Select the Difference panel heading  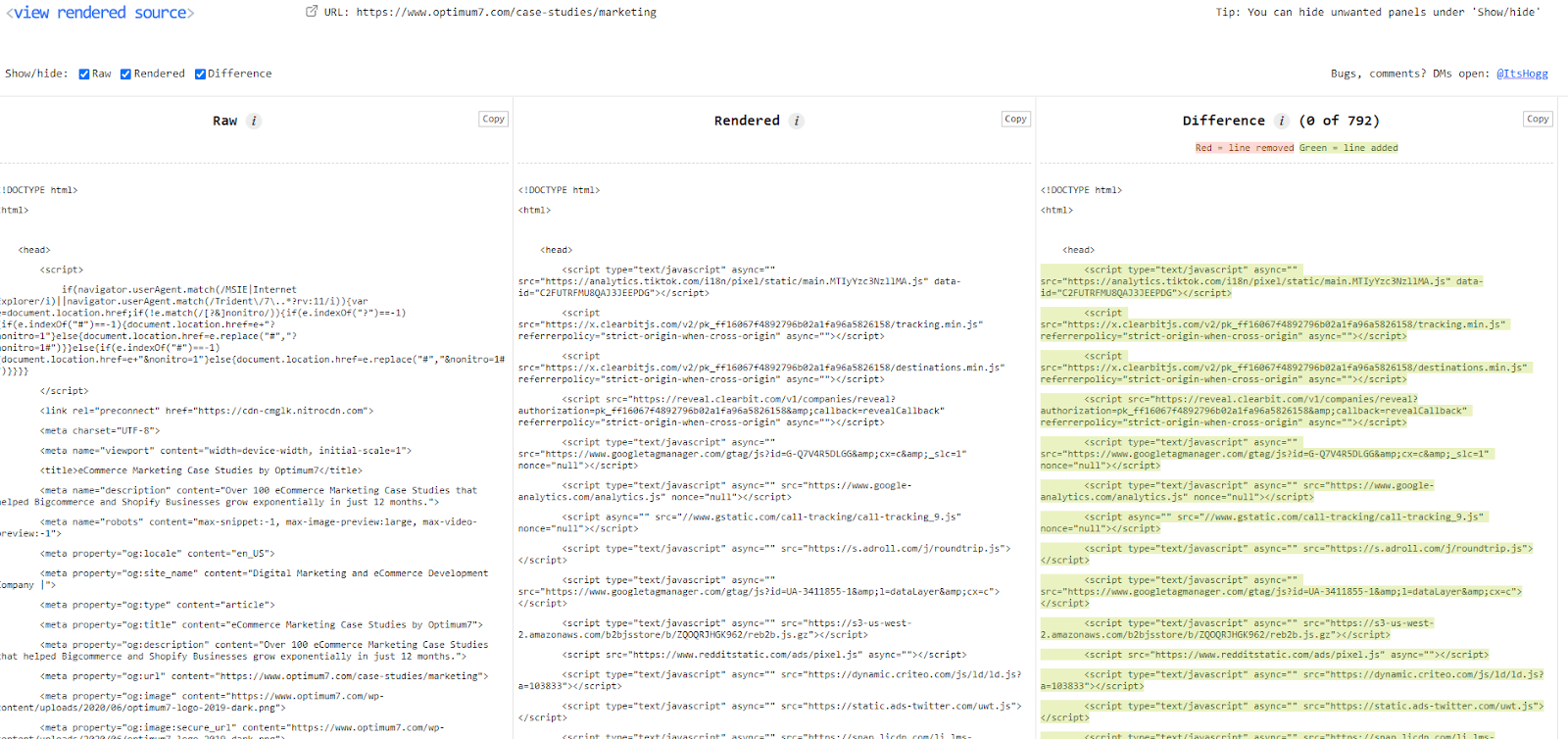coord(1223,121)
